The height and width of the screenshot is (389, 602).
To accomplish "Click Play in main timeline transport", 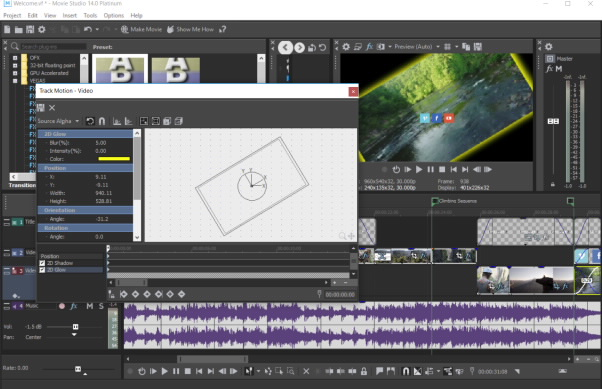I will tap(164, 371).
